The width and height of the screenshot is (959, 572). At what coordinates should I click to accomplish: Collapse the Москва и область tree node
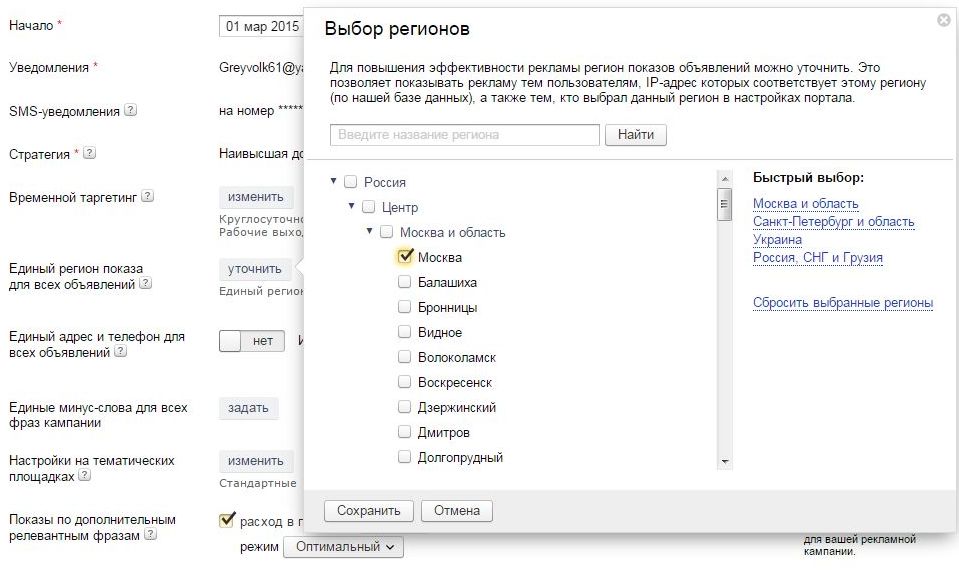(x=369, y=231)
